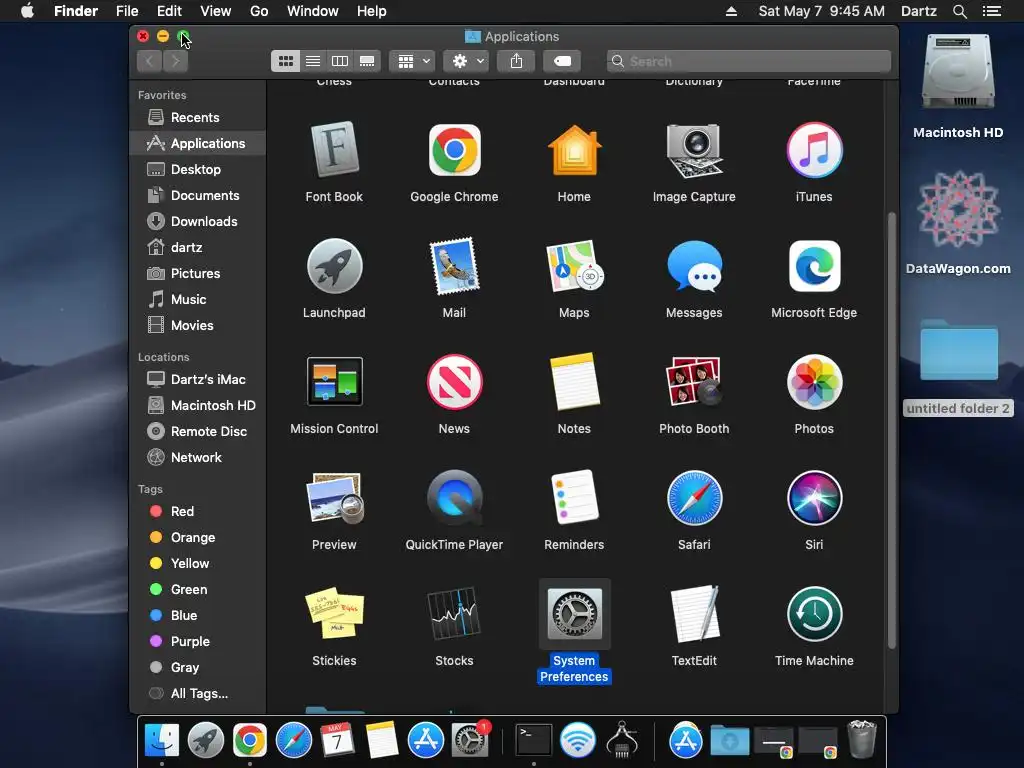Go forward with the toolbar forward arrow

[176, 61]
